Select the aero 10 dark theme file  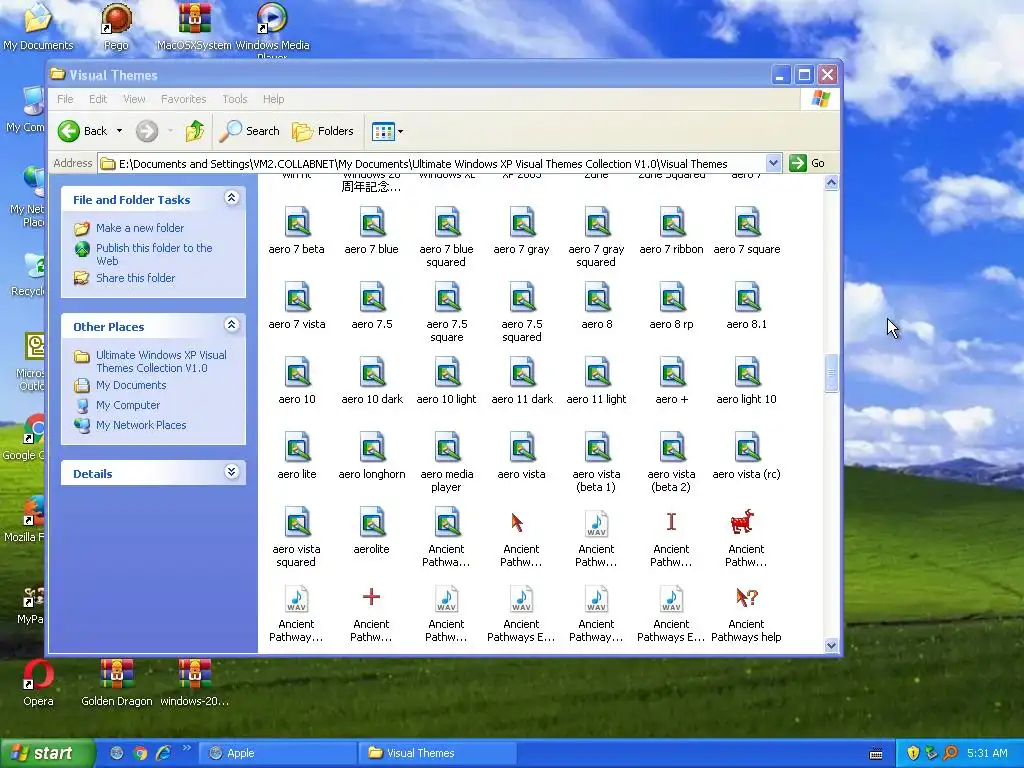[372, 381]
